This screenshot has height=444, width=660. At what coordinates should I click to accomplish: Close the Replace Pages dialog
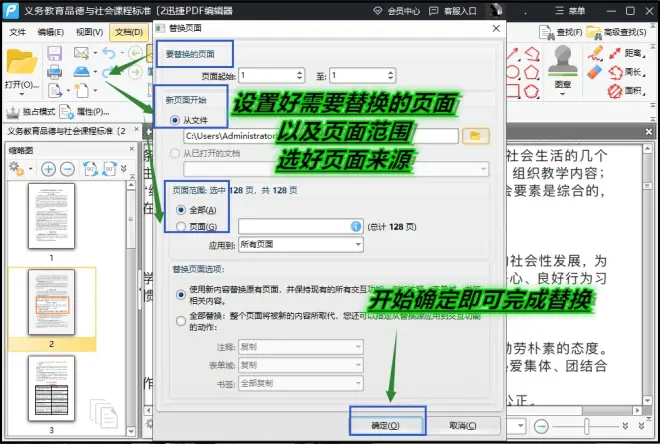(496, 28)
